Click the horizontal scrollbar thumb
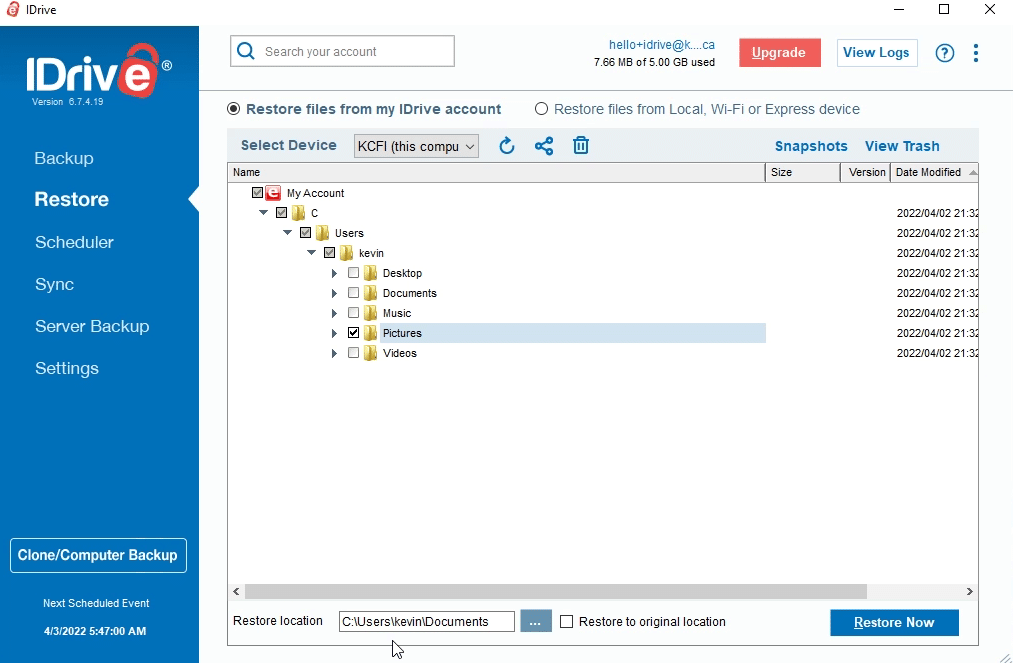Screen dimensions: 1013x663 (556, 591)
